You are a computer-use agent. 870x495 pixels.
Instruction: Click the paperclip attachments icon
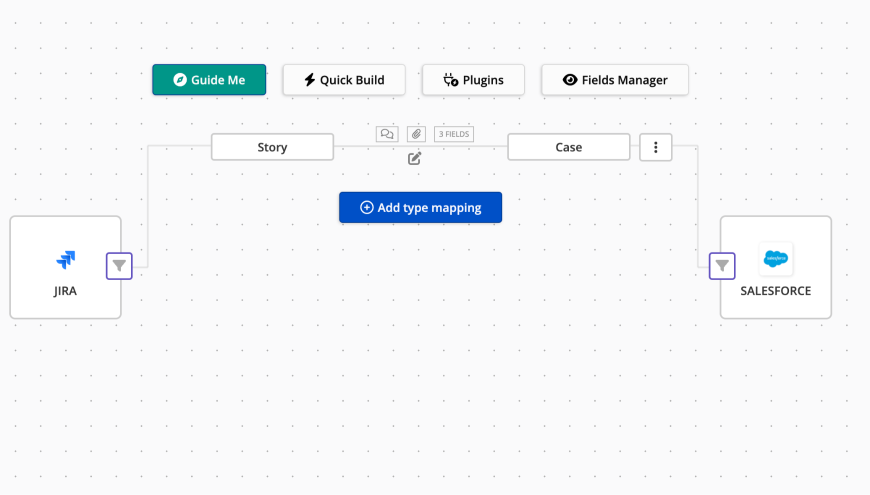coord(416,134)
